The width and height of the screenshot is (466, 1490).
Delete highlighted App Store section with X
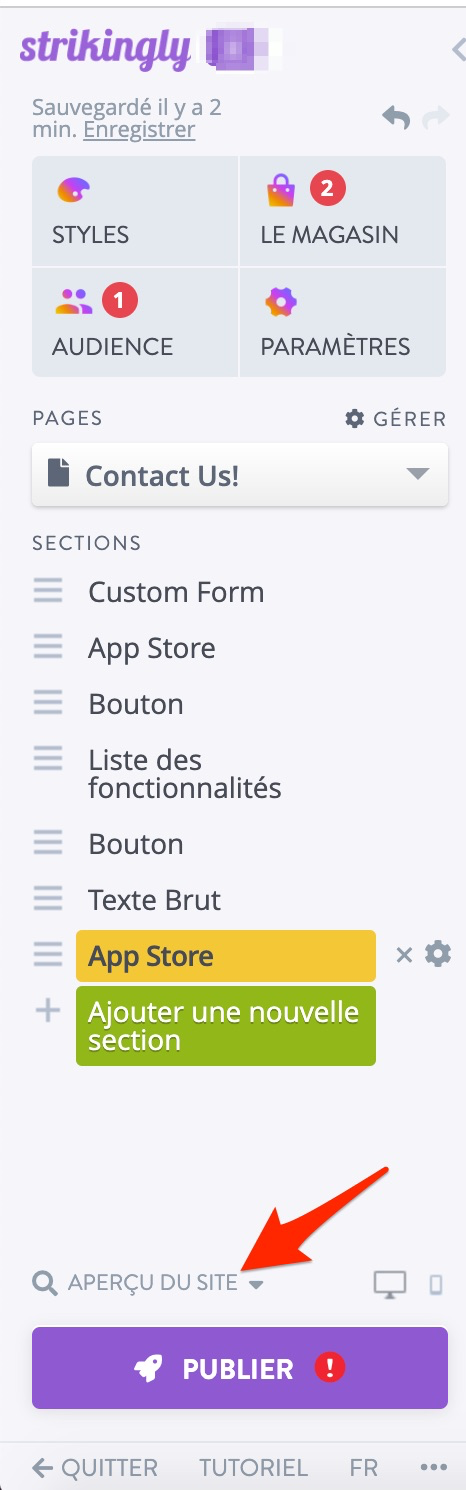pyautogui.click(x=404, y=956)
